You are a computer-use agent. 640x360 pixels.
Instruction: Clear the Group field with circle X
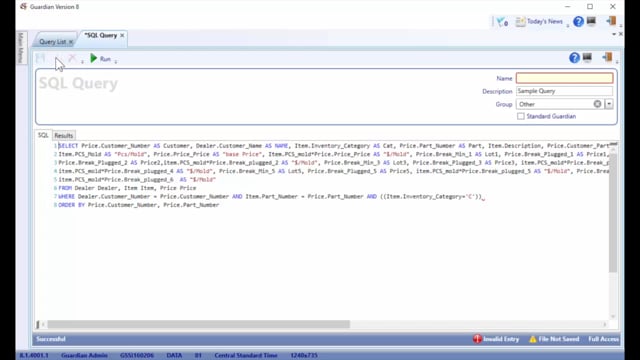[597, 104]
